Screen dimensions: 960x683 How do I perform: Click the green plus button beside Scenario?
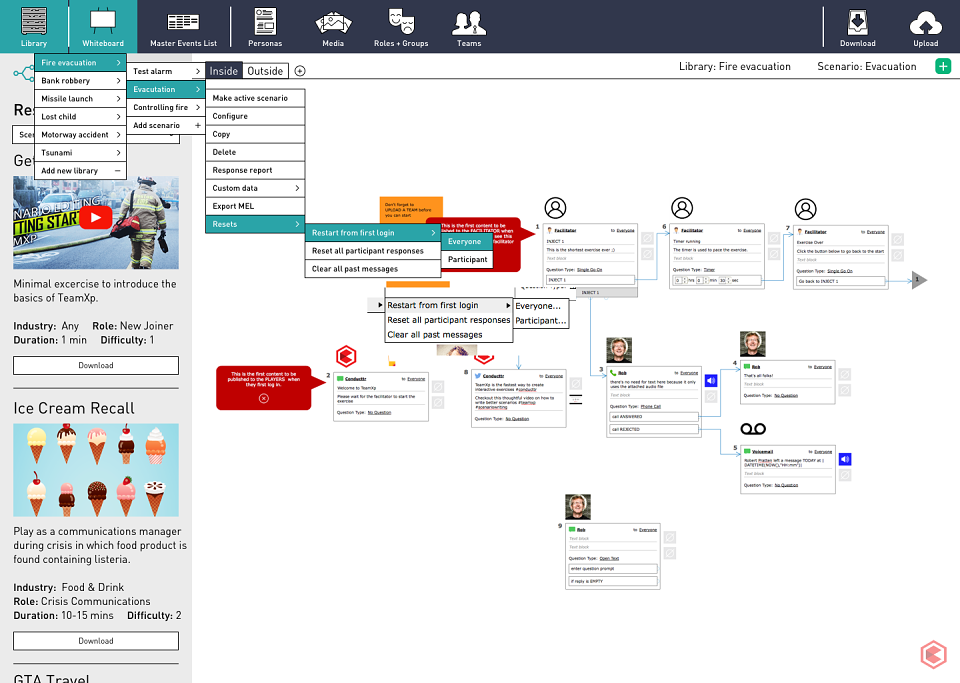(x=943, y=66)
